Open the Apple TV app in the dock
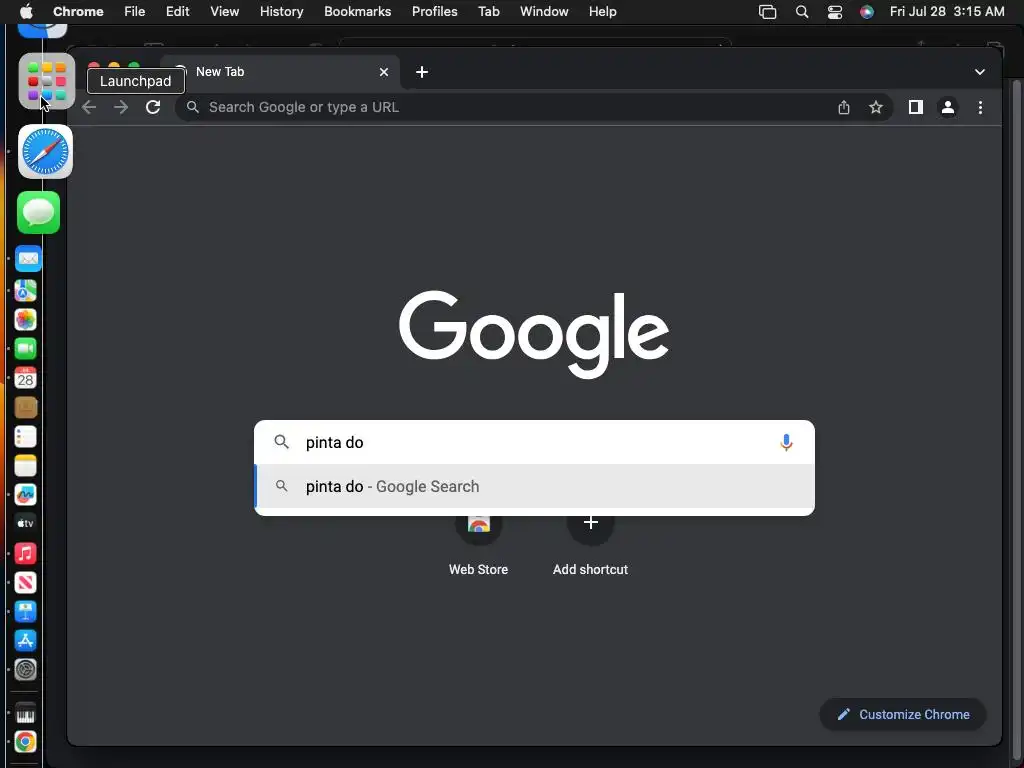The image size is (1024, 768). 25,524
